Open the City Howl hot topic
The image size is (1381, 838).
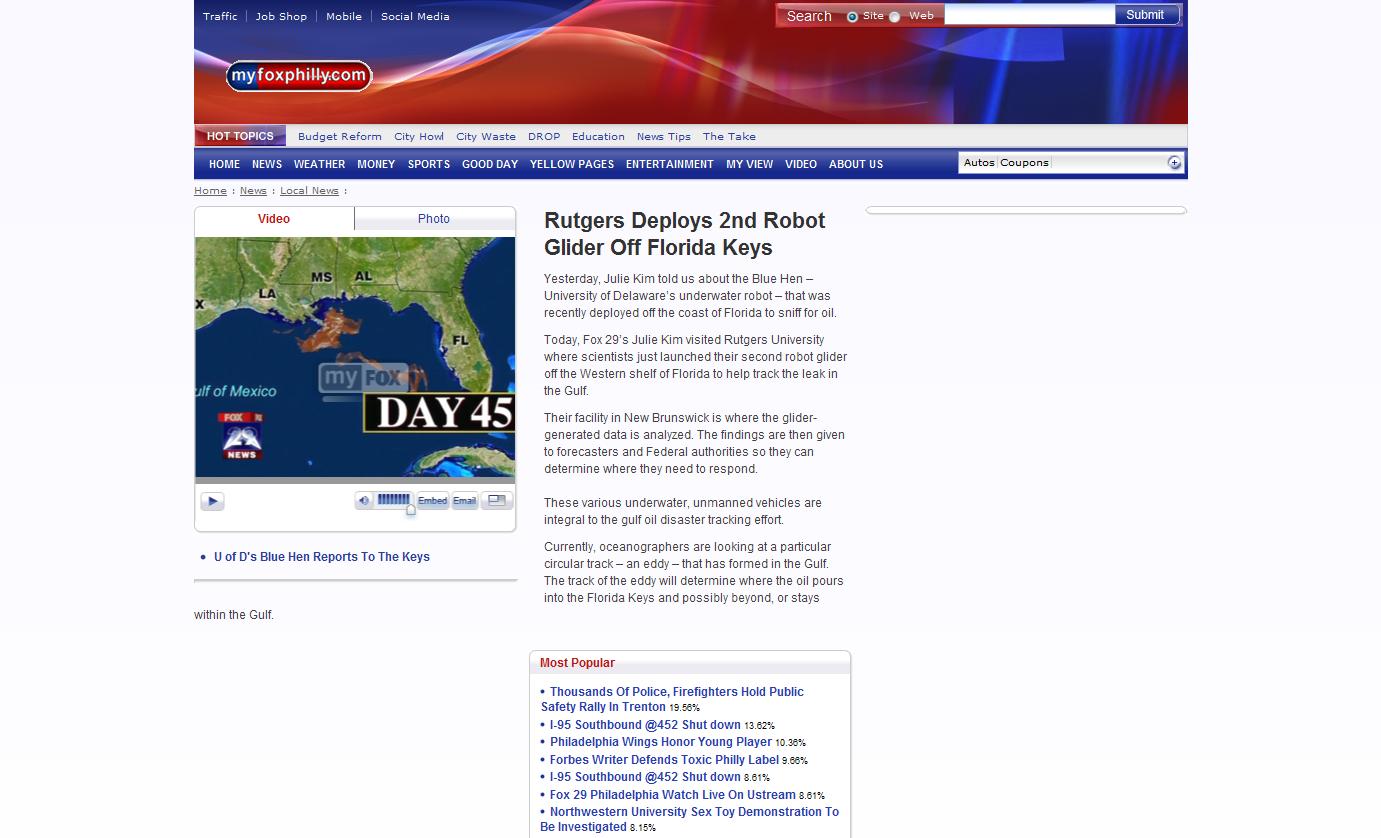[419, 136]
